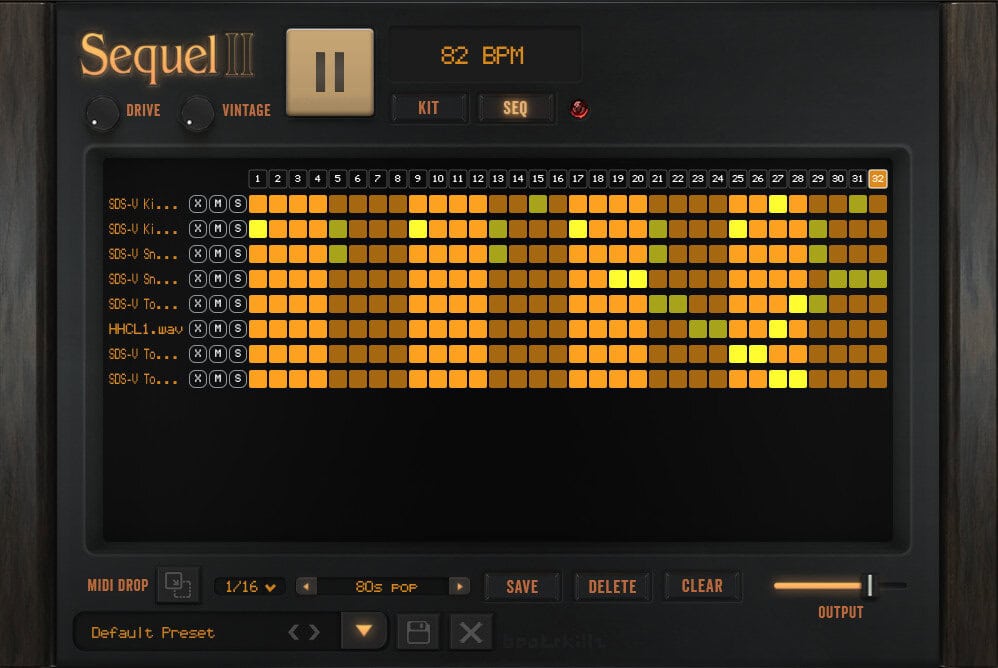This screenshot has width=998, height=668.
Task: Click the SAVE button
Action: [522, 586]
